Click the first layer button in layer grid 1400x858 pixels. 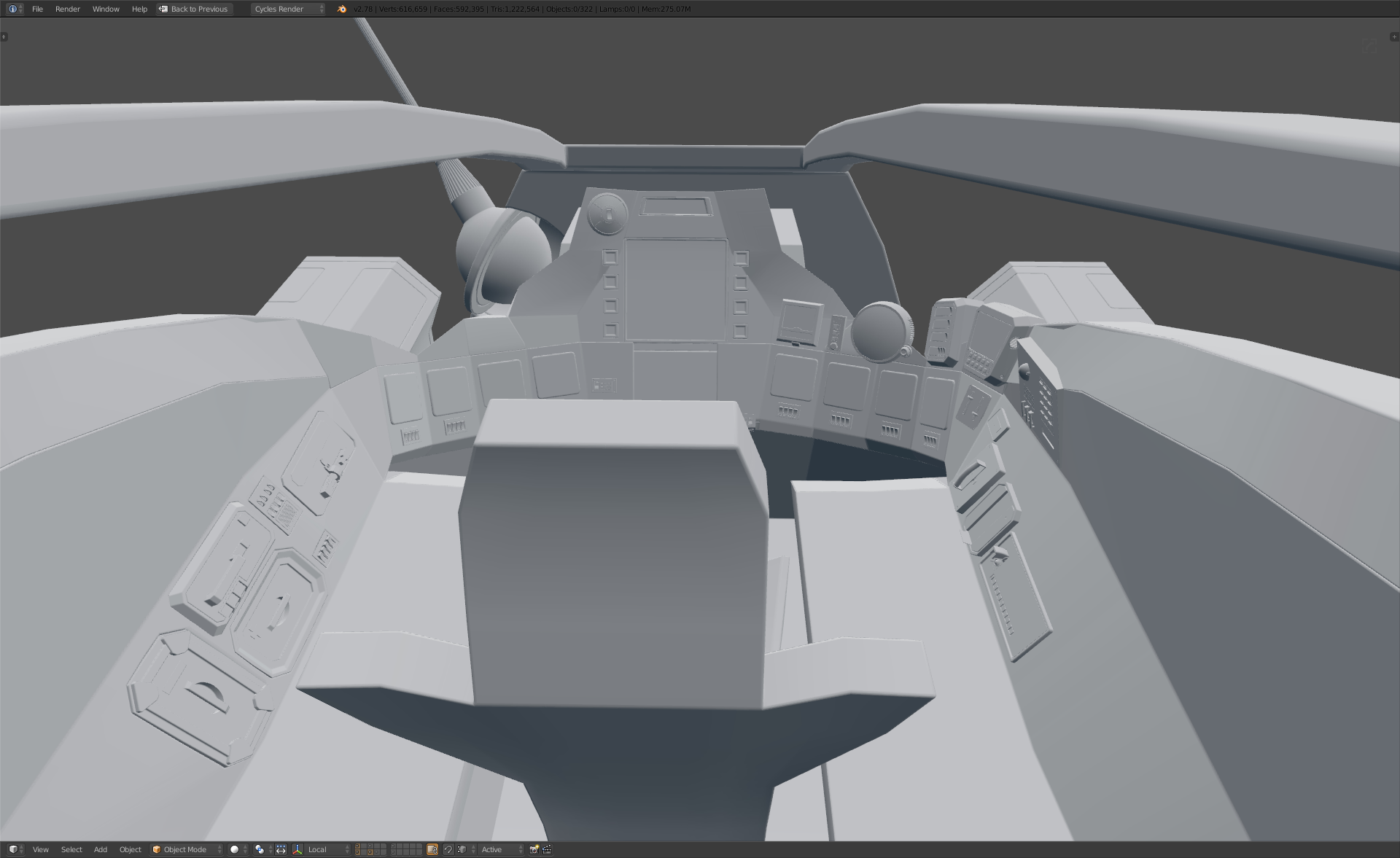[358, 846]
